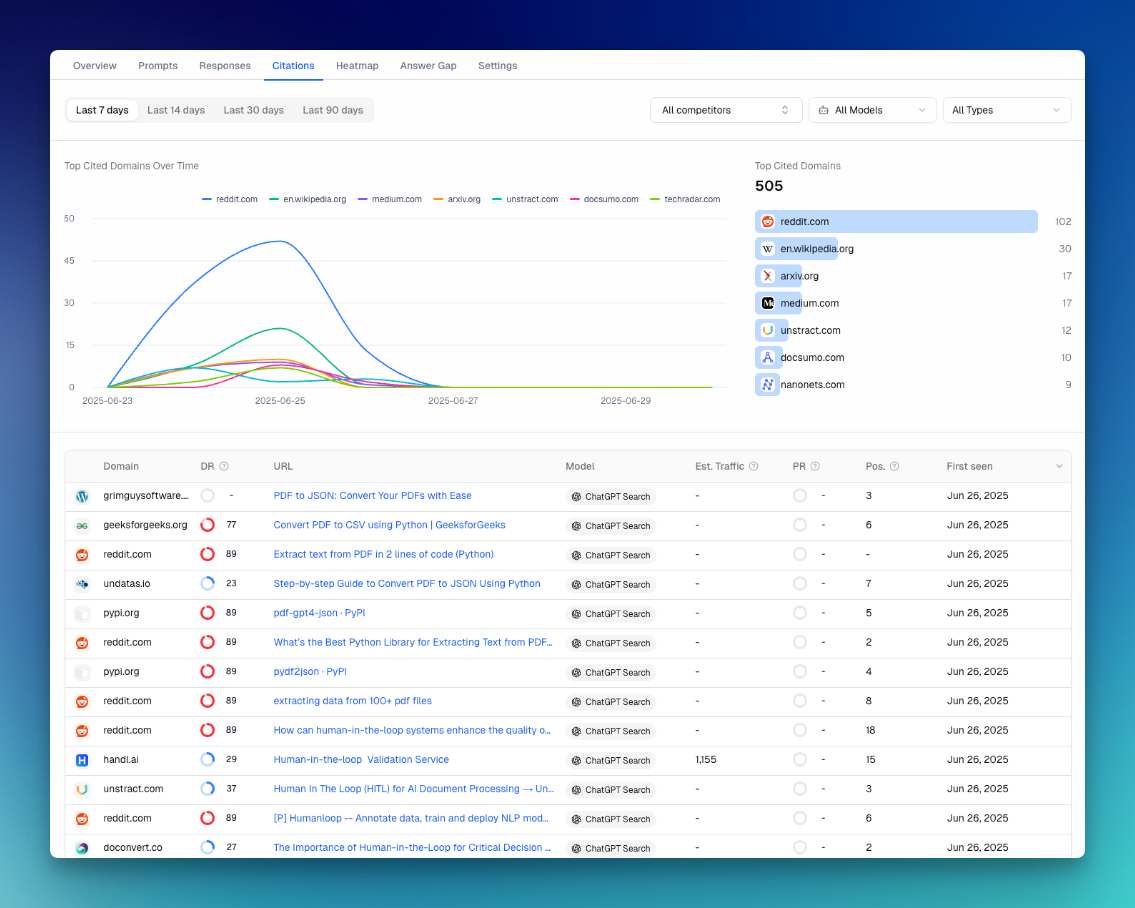
Task: Click the handl.ai favicon in table
Action: coord(82,760)
